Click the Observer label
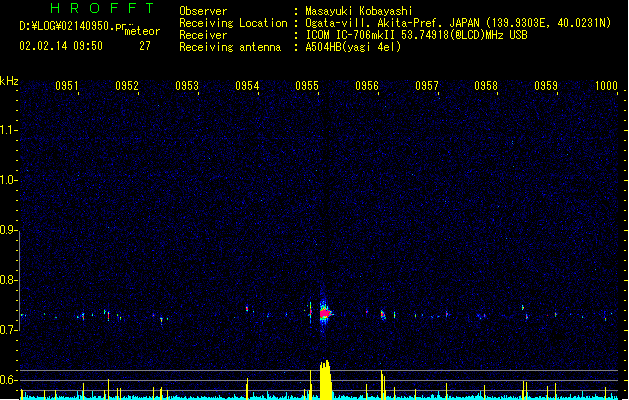 tap(203, 11)
